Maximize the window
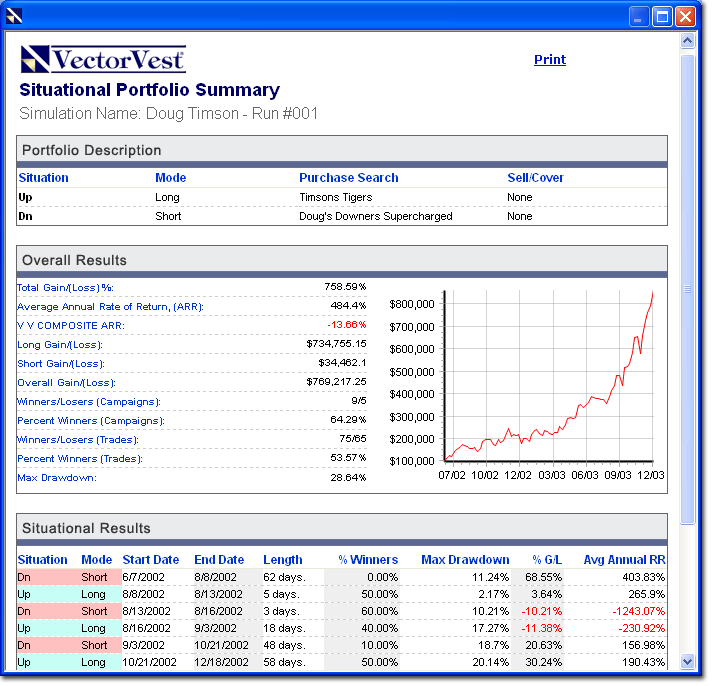Image resolution: width=712 pixels, height=686 pixels. (662, 16)
